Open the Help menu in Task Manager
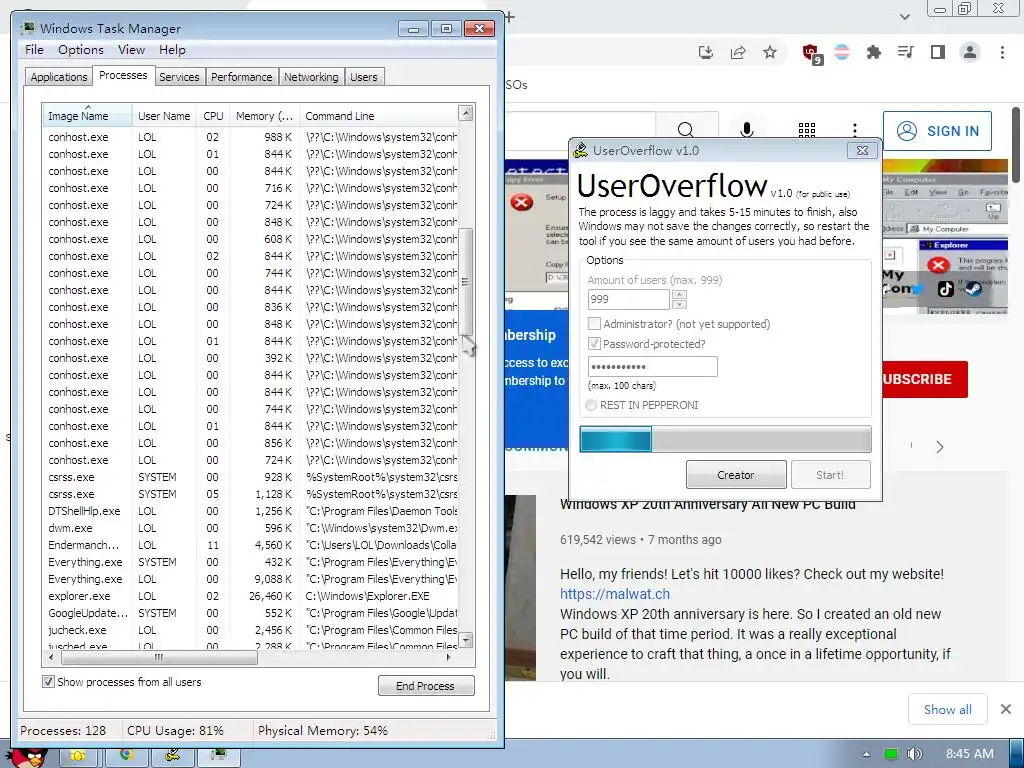 (172, 50)
